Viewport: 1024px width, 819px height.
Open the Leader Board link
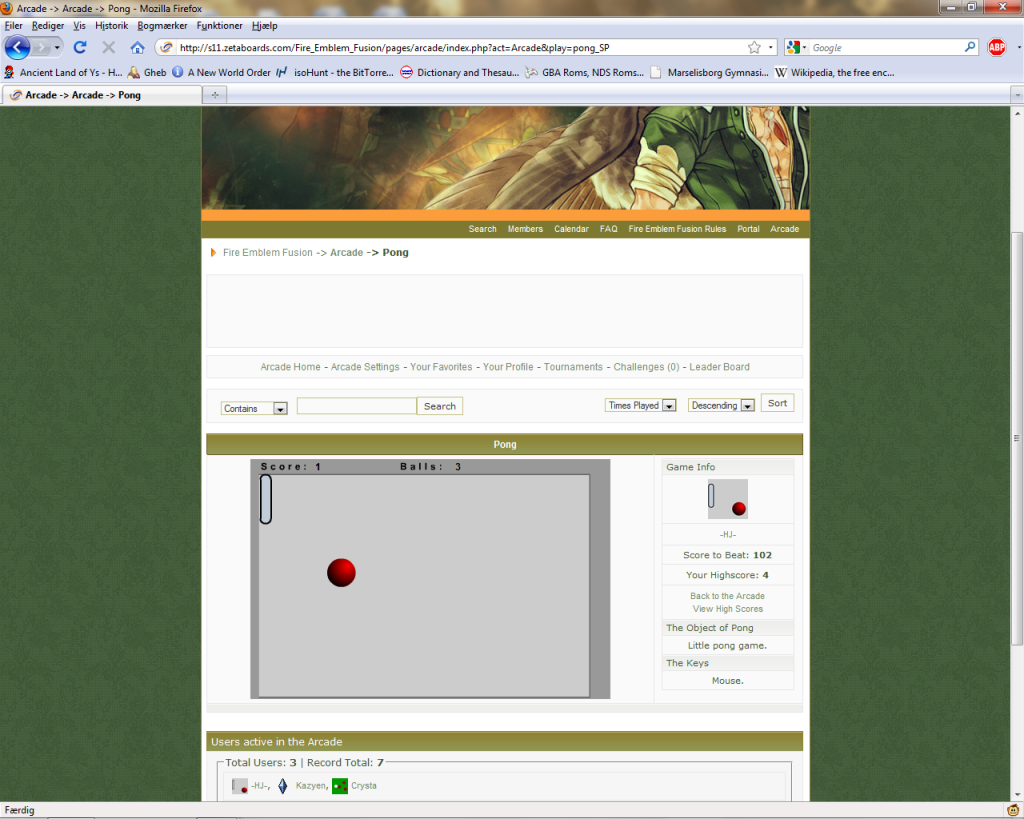719,367
